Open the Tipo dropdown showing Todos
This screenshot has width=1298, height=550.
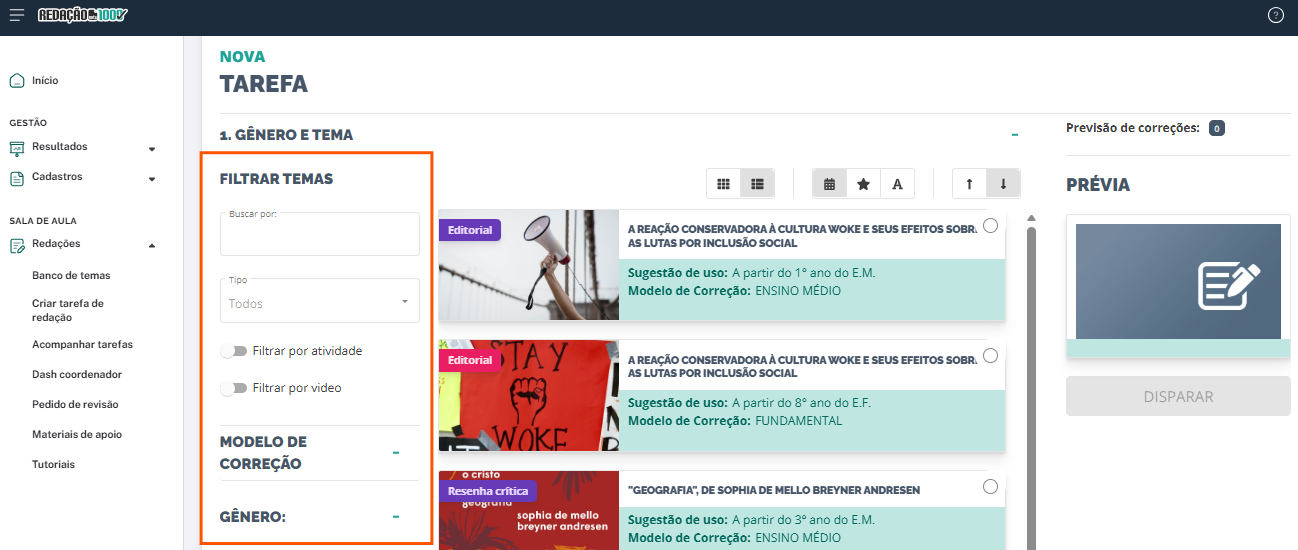(x=320, y=300)
